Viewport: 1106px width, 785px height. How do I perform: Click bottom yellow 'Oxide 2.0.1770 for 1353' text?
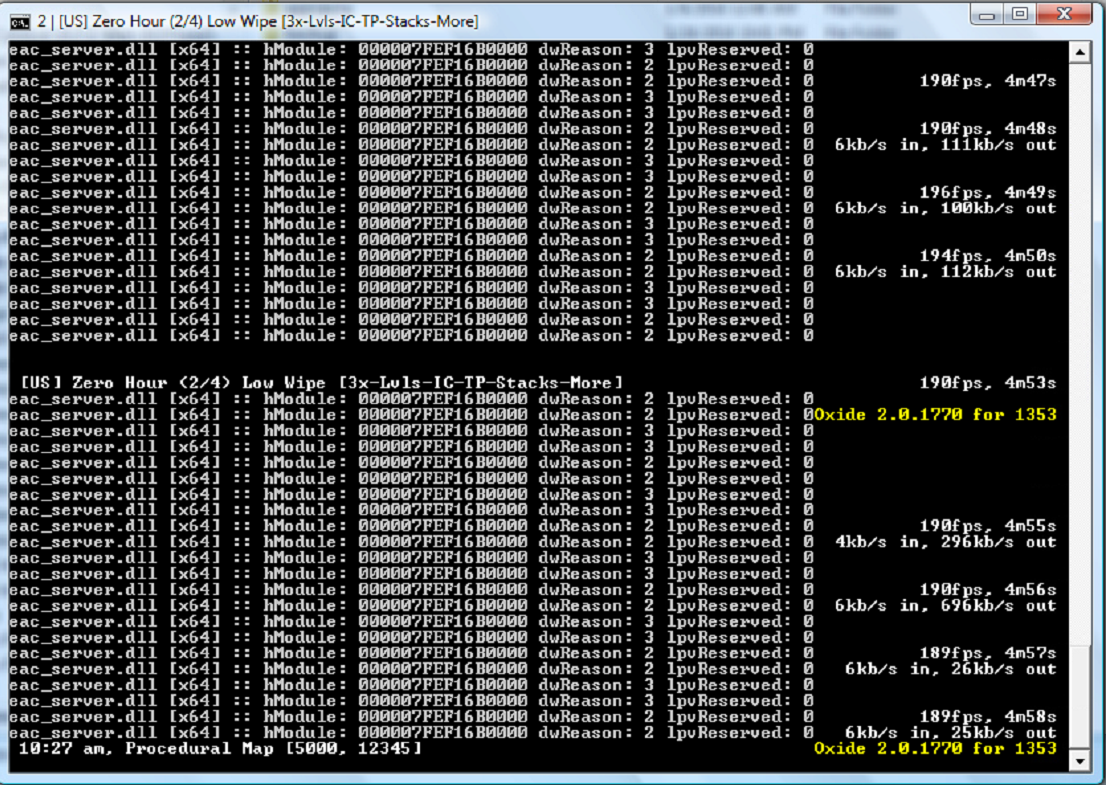coord(935,748)
